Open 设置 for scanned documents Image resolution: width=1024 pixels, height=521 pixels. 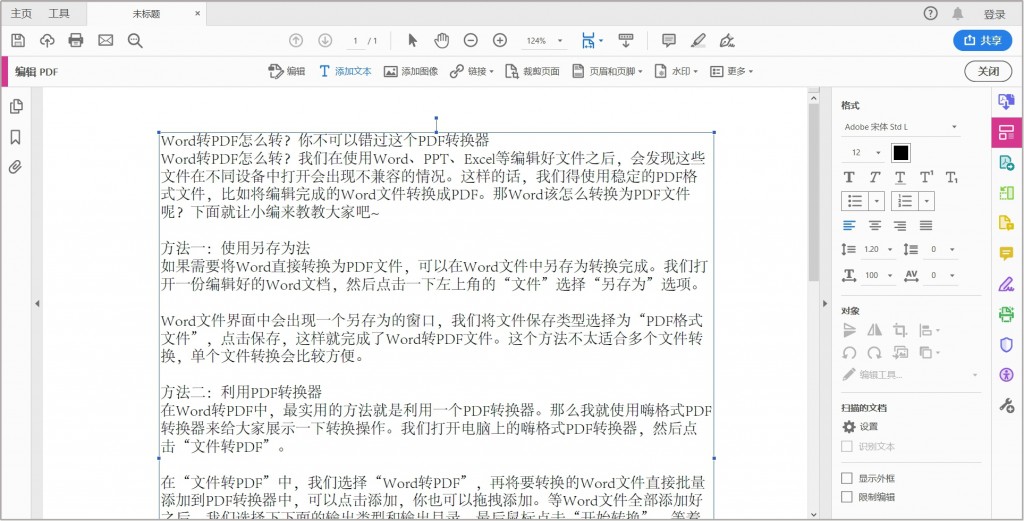pos(860,426)
